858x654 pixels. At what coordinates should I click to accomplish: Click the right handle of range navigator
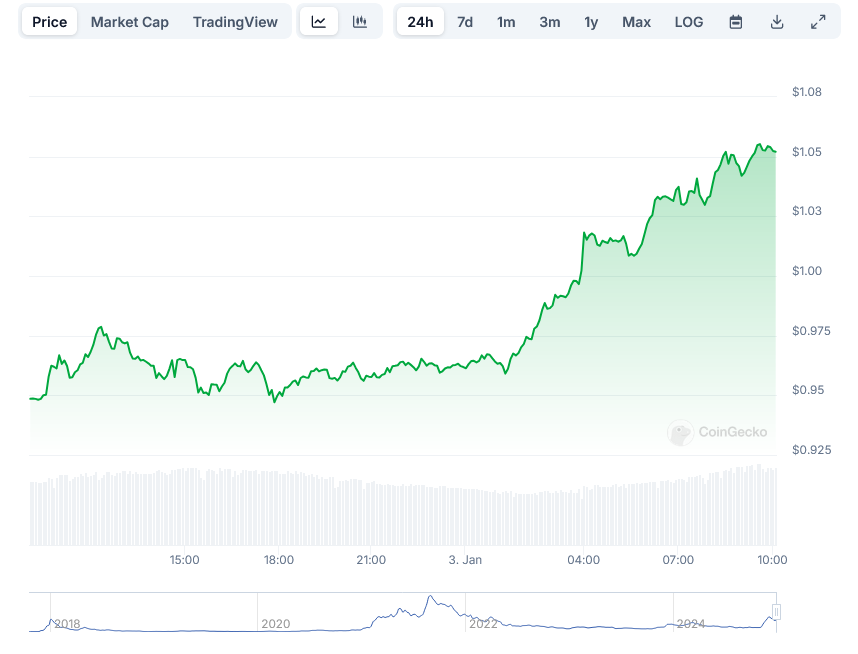(776, 612)
